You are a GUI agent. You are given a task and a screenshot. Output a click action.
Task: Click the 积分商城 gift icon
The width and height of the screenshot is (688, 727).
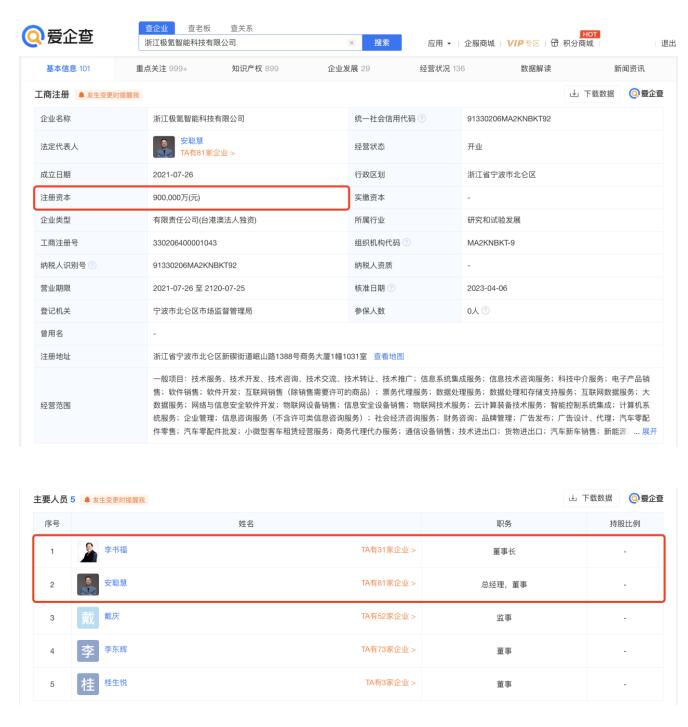pyautogui.click(x=554, y=43)
